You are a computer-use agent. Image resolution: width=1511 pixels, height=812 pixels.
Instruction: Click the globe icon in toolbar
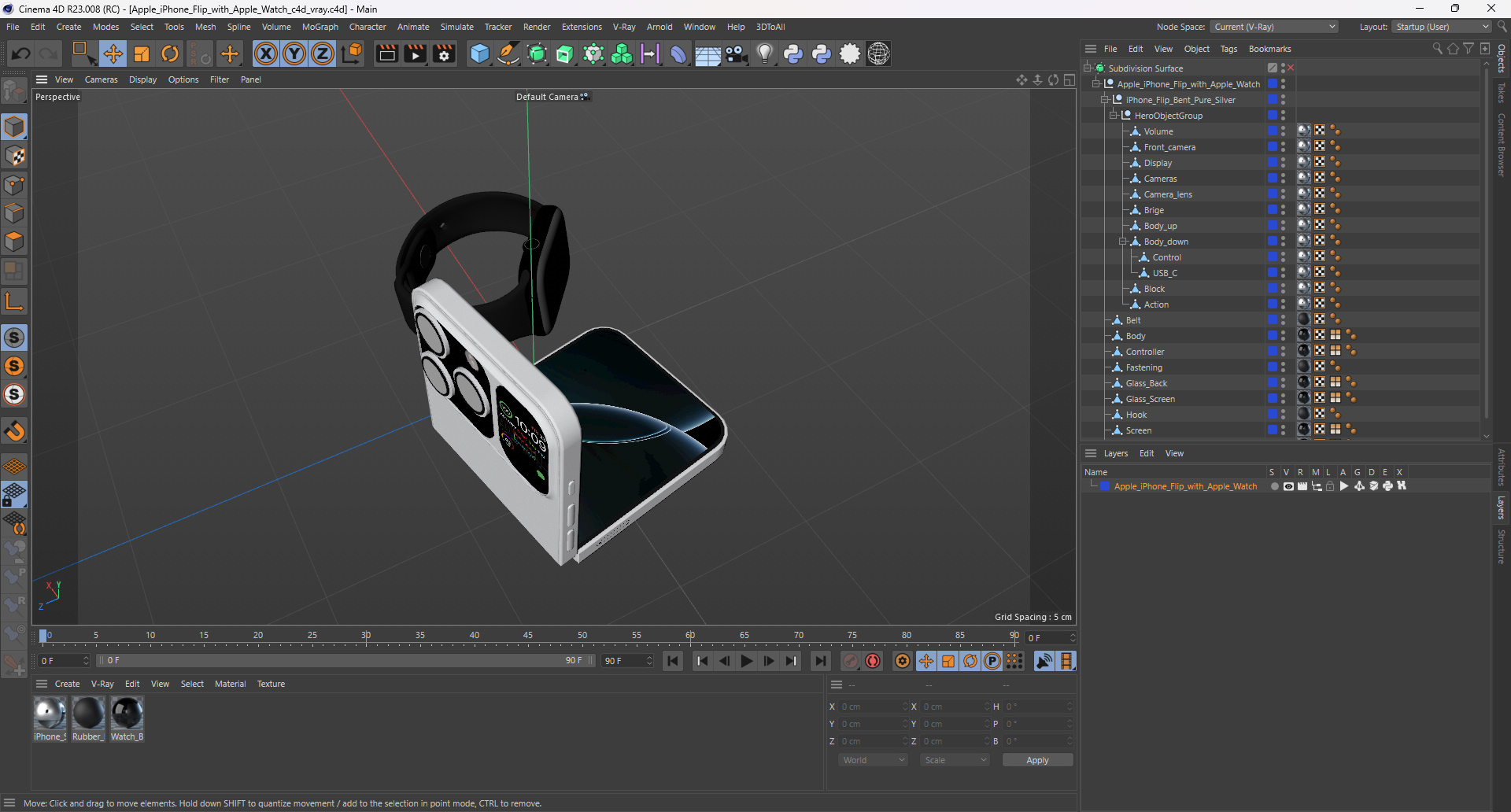[879, 54]
